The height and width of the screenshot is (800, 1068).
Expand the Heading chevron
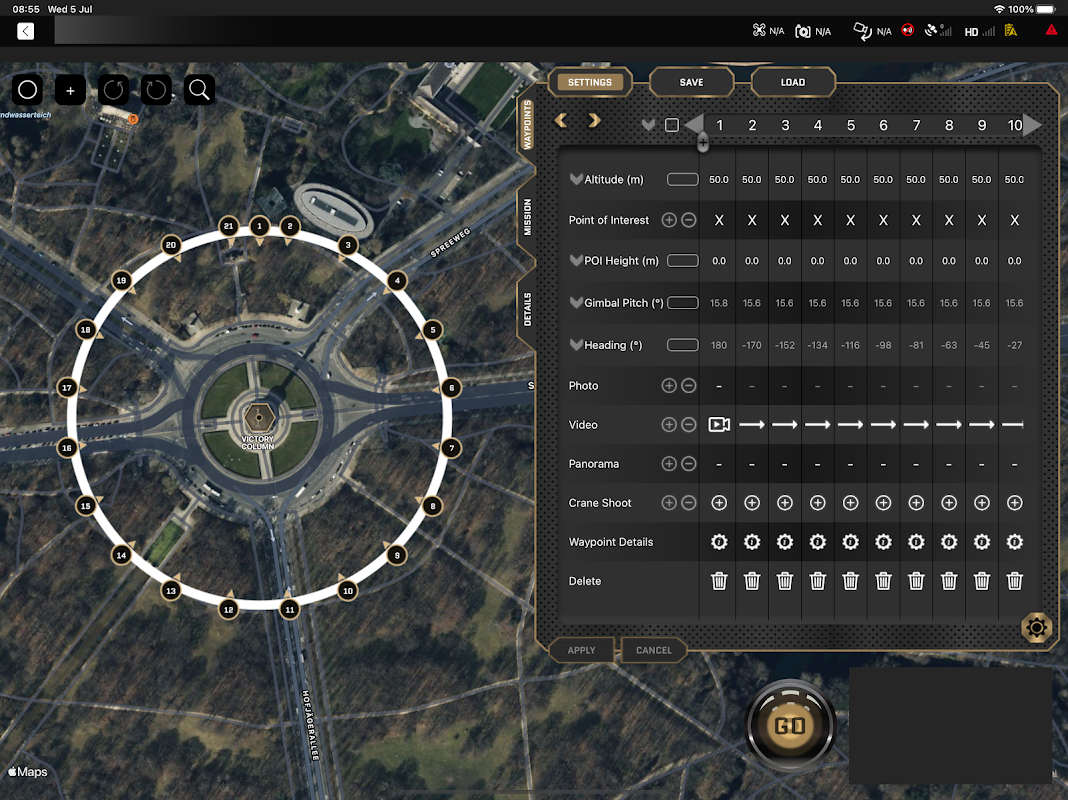point(576,345)
